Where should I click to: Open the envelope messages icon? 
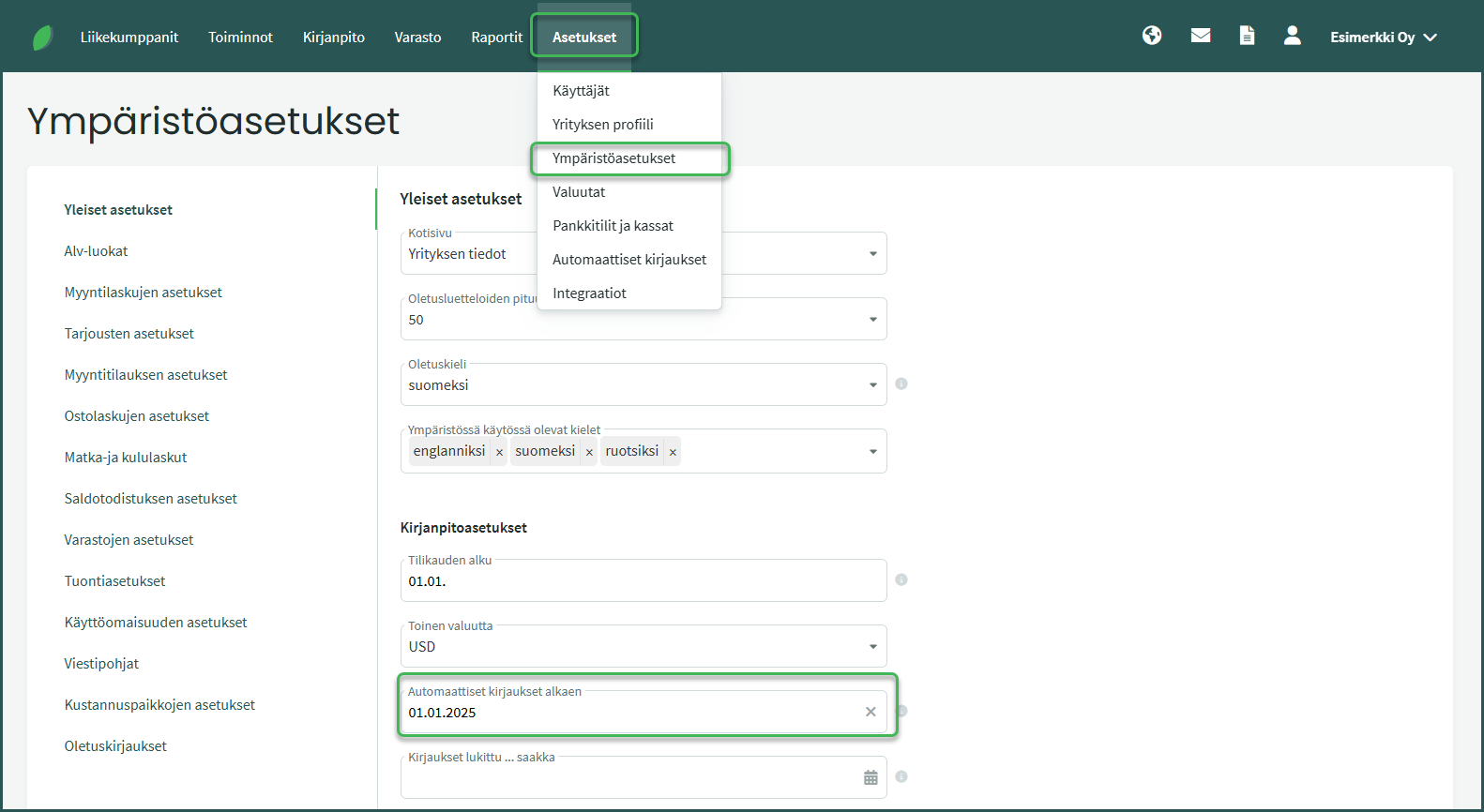(1200, 36)
